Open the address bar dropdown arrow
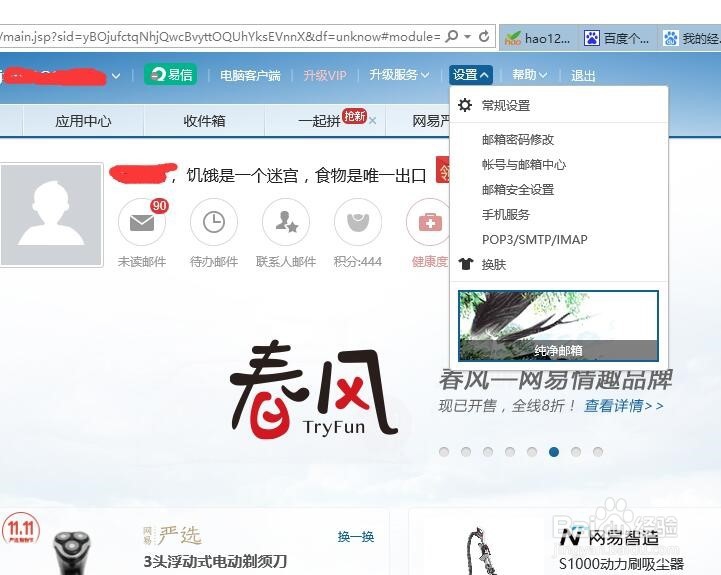 [x=467, y=36]
